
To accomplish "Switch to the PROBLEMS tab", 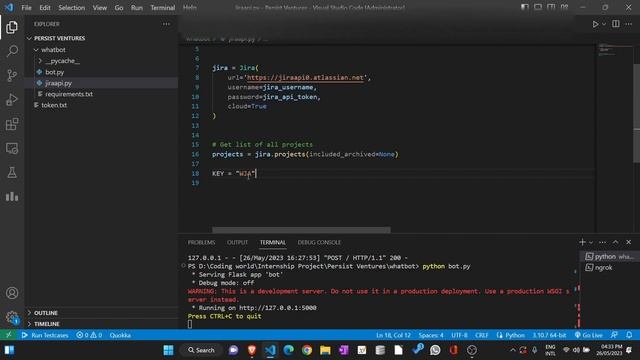I will coord(201,242).
